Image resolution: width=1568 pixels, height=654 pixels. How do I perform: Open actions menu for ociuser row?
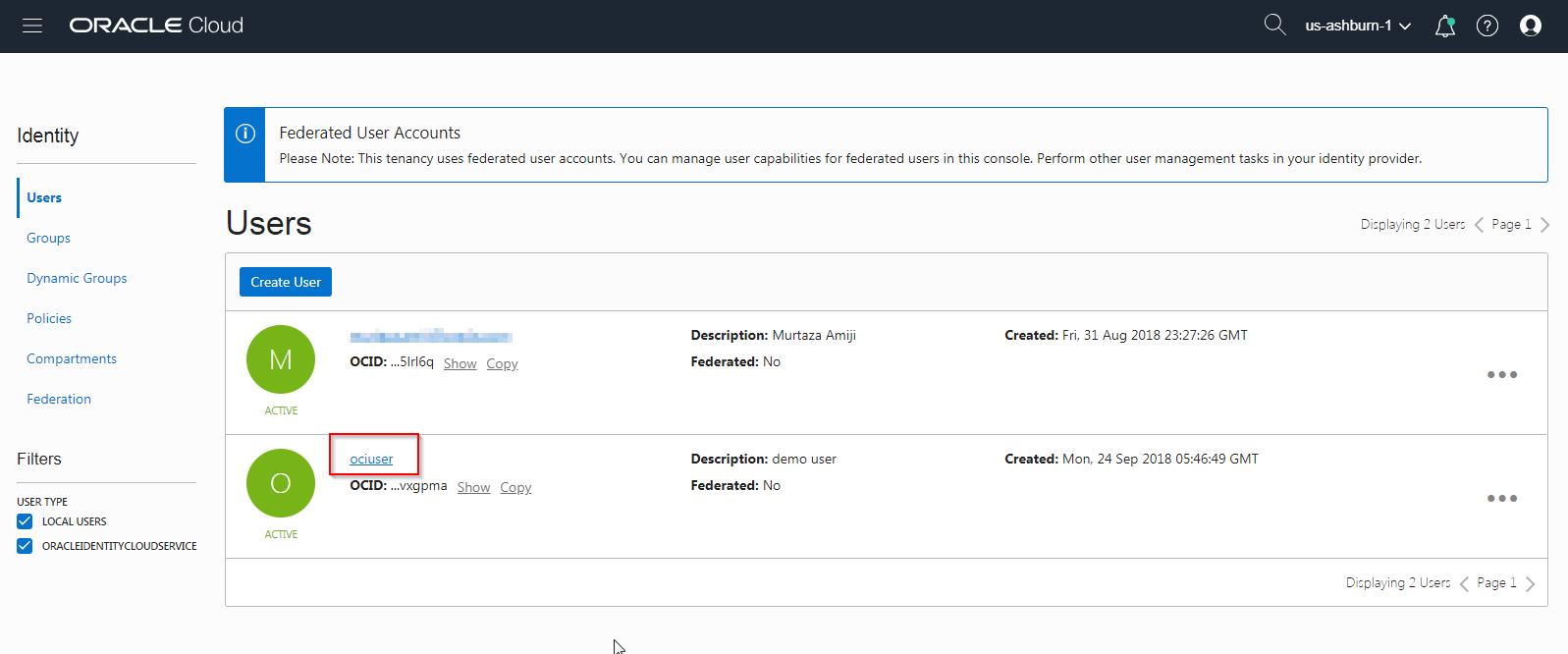pyautogui.click(x=1501, y=499)
